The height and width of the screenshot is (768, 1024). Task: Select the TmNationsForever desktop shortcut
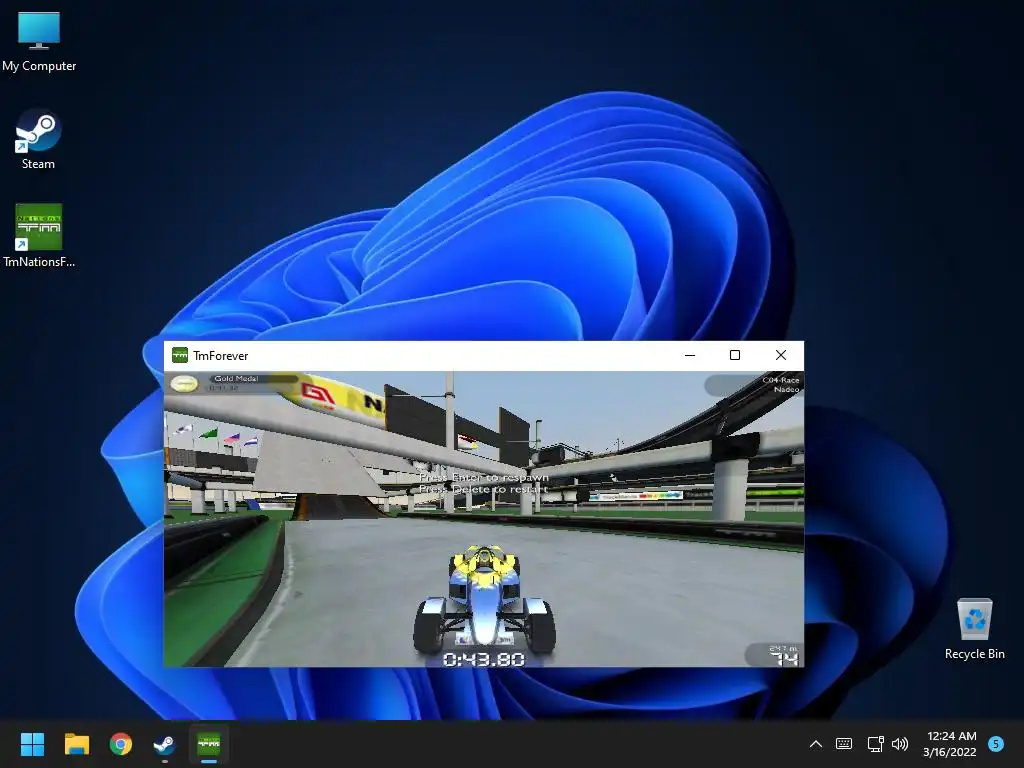point(39,235)
